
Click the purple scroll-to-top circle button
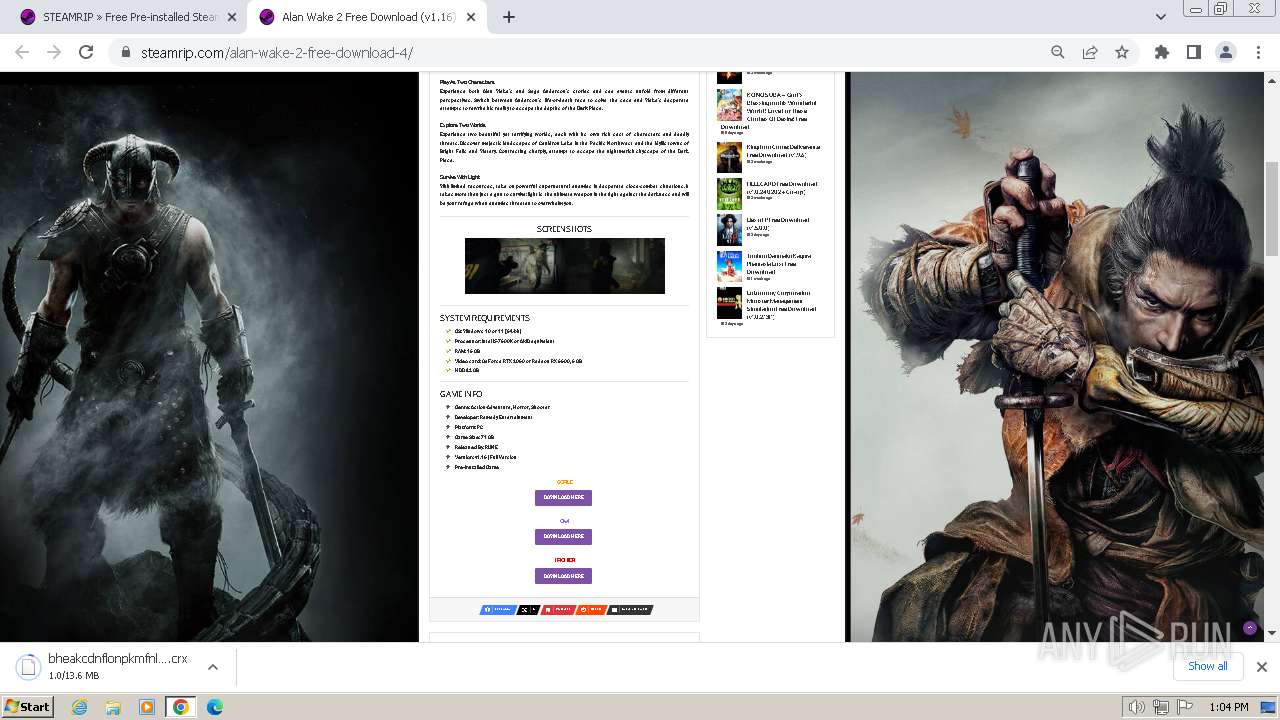point(1249,628)
